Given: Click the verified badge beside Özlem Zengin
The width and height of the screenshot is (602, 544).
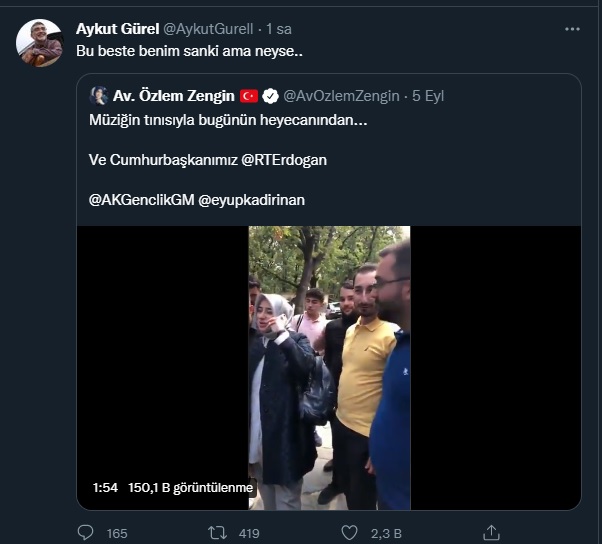Looking at the screenshot, I should (x=270, y=97).
